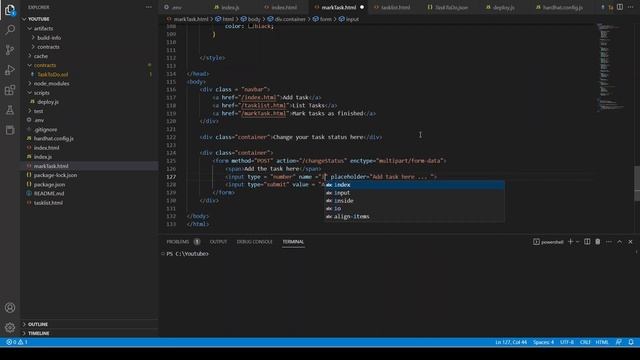Click the feedback icon in status bar
The image size is (640, 360).
click(x=619, y=342)
